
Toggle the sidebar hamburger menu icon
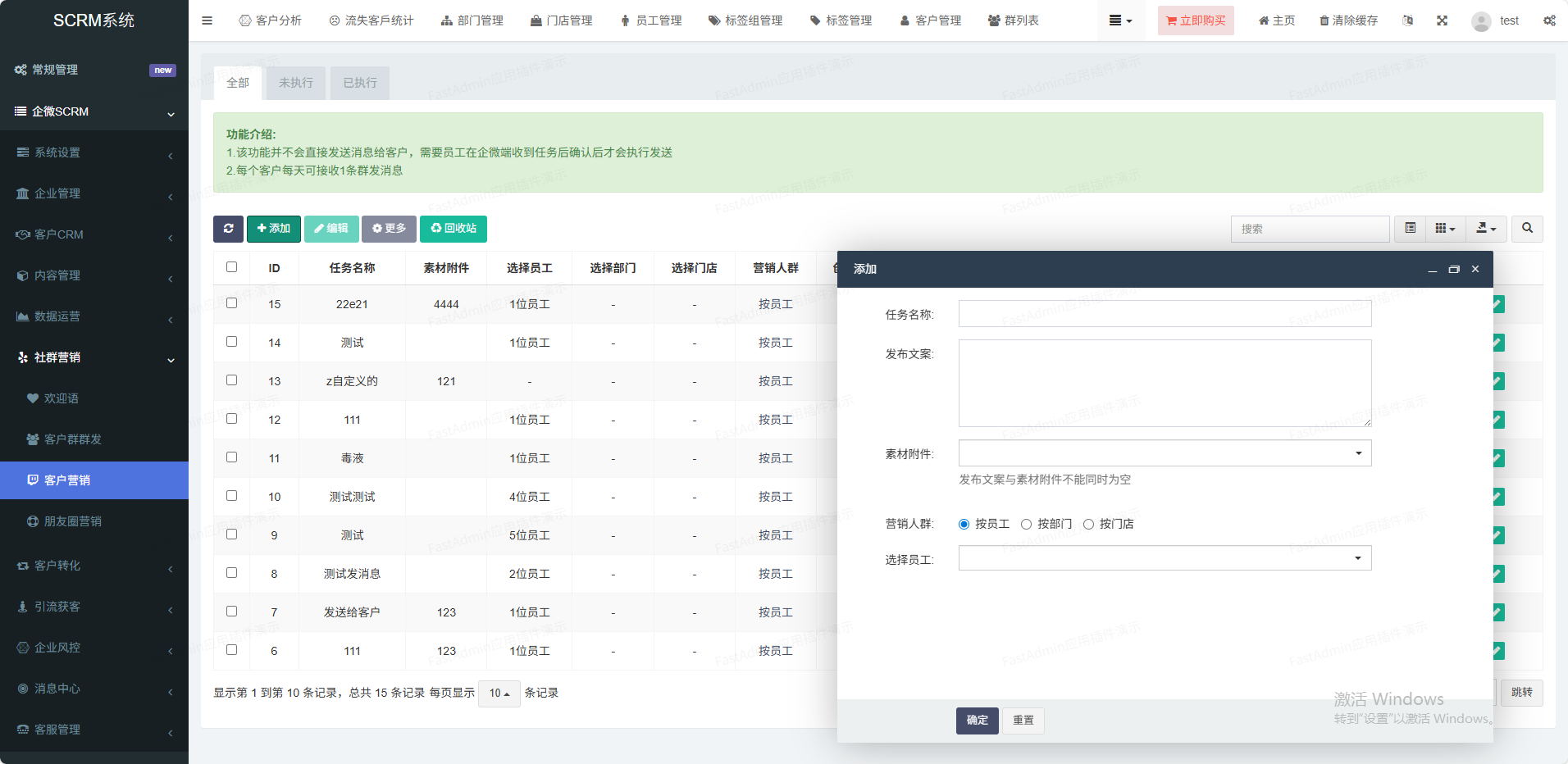(x=207, y=20)
